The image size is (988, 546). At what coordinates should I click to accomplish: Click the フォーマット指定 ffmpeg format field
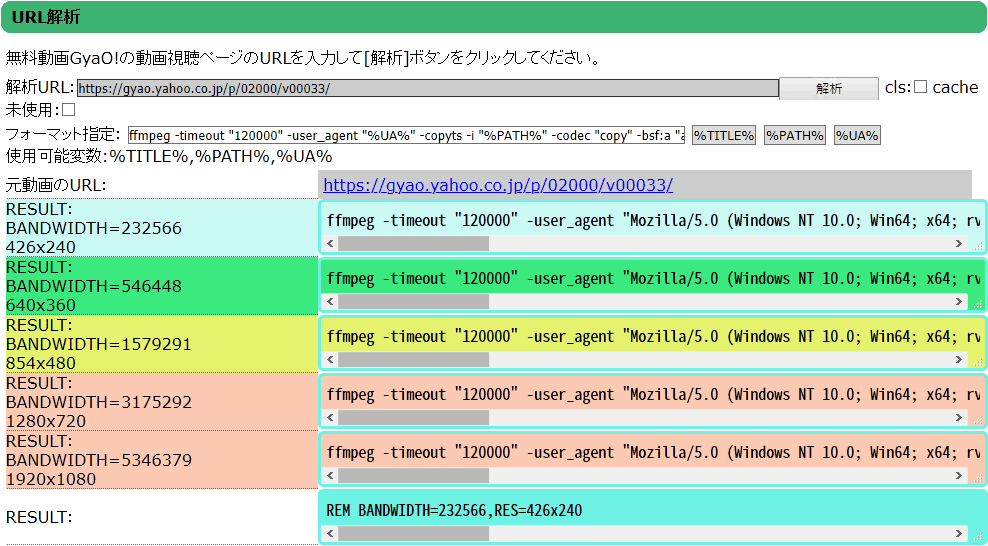click(406, 135)
